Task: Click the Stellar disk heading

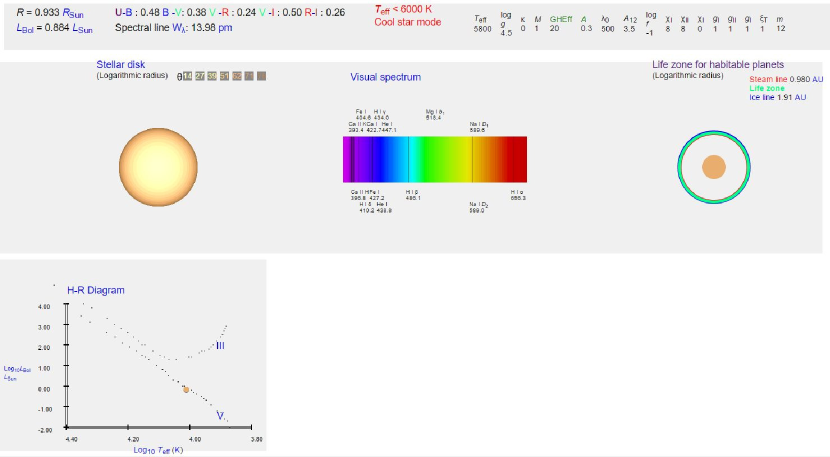Action: (120, 65)
